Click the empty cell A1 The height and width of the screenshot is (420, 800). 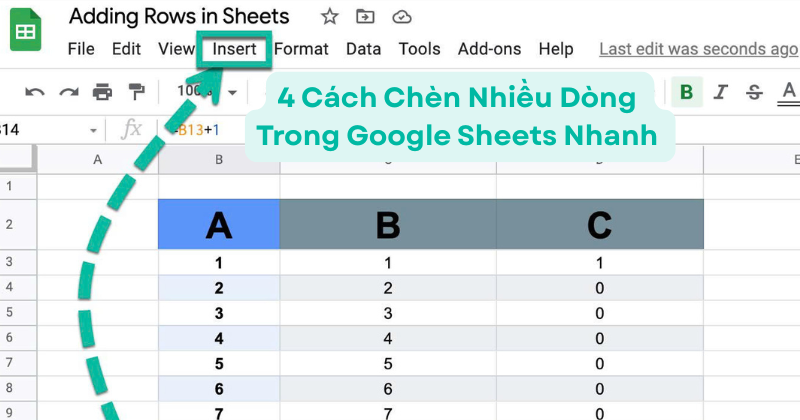97,186
